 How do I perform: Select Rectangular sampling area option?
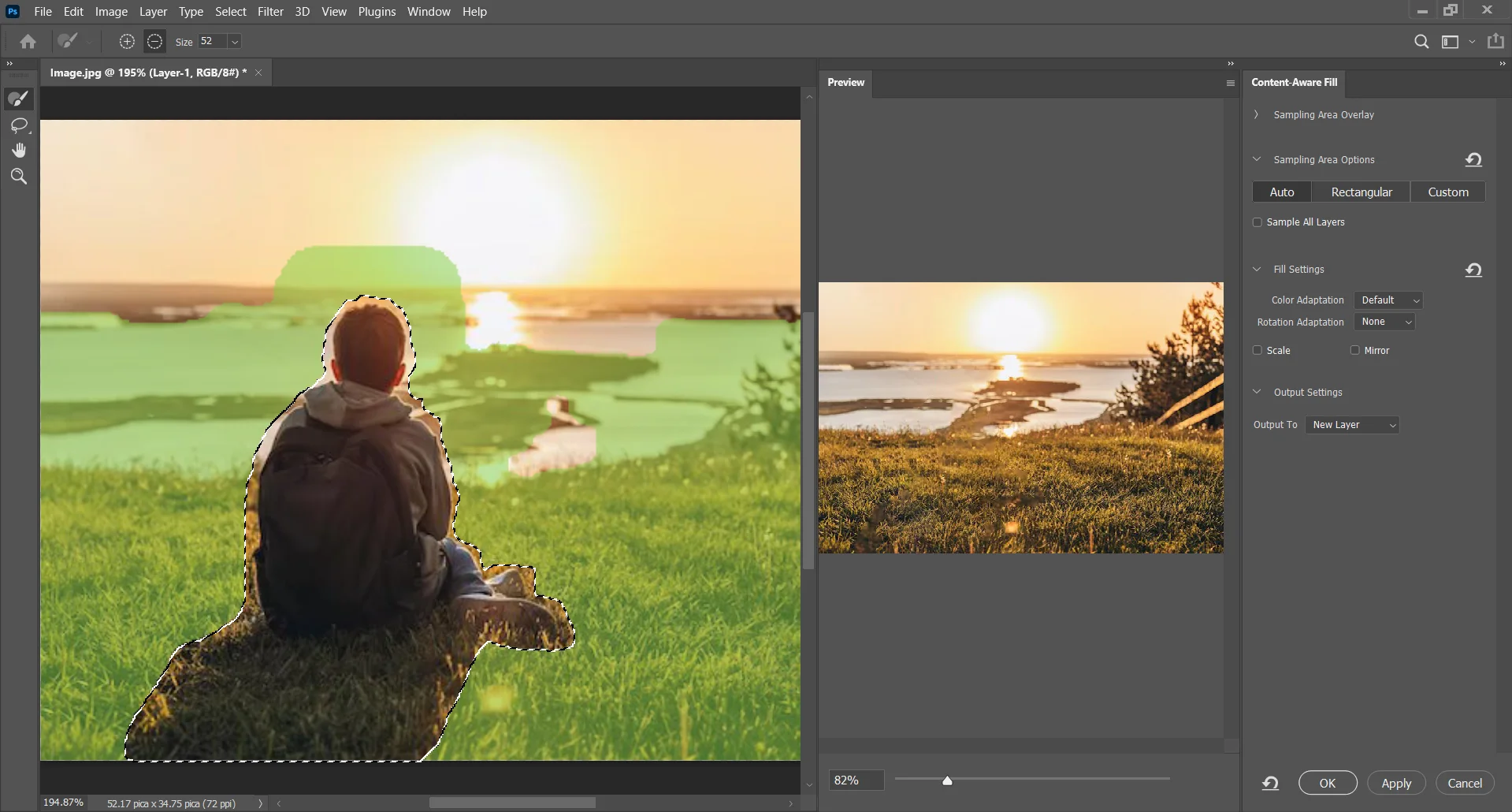pyautogui.click(x=1362, y=192)
